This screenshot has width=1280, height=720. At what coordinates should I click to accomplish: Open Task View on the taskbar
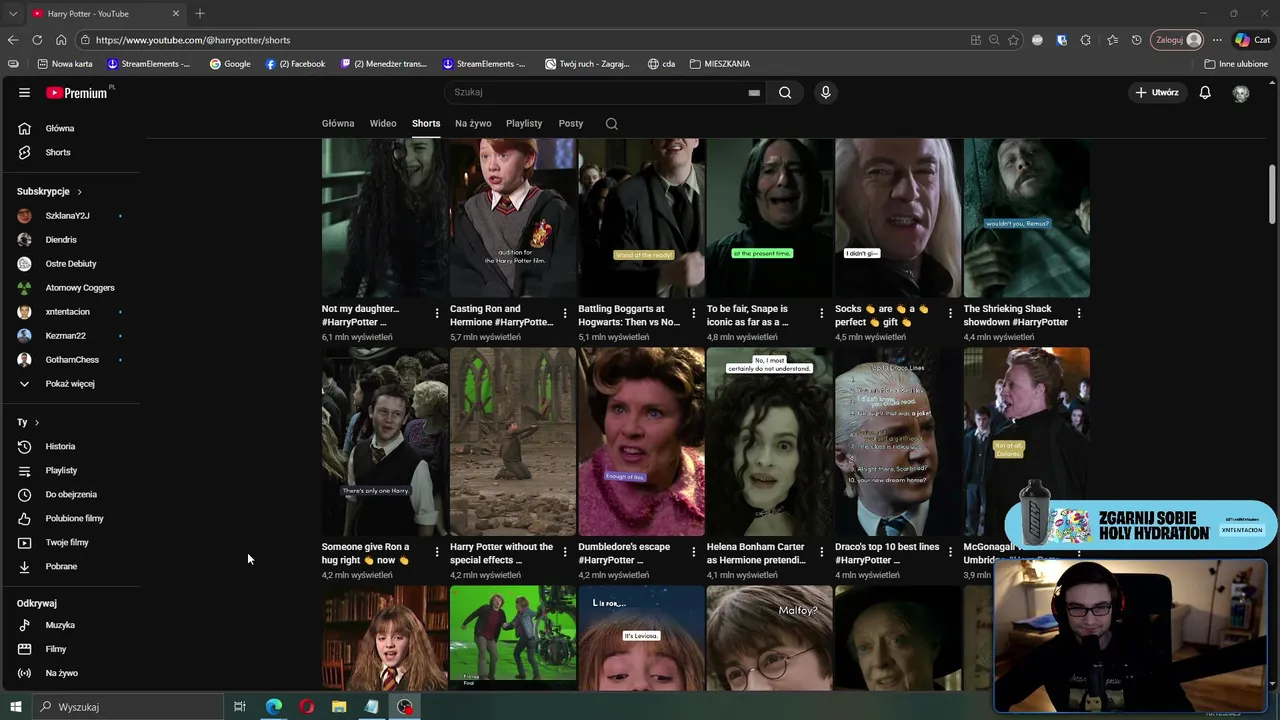point(240,707)
